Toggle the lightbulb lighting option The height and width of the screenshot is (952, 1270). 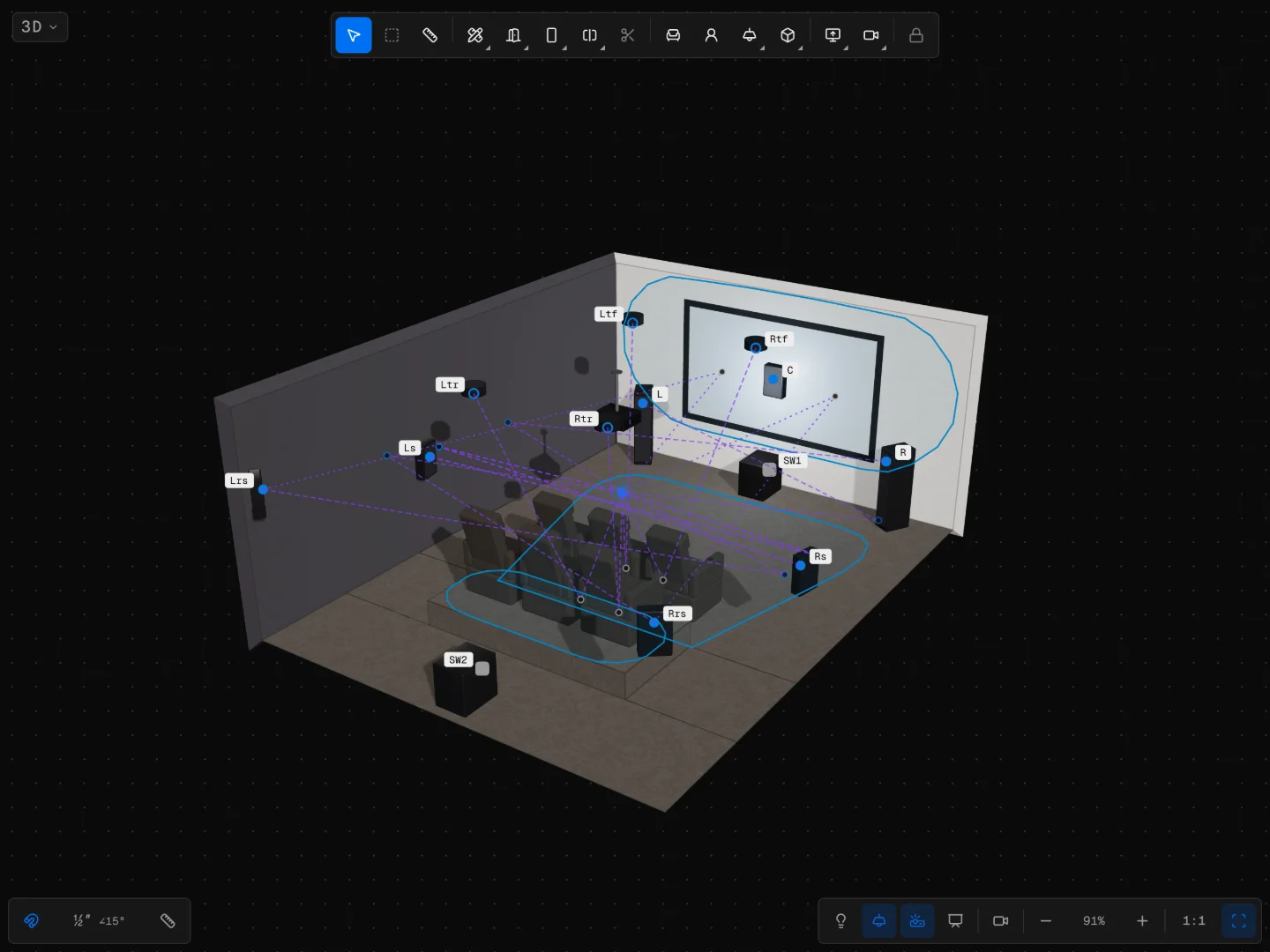click(x=840, y=921)
